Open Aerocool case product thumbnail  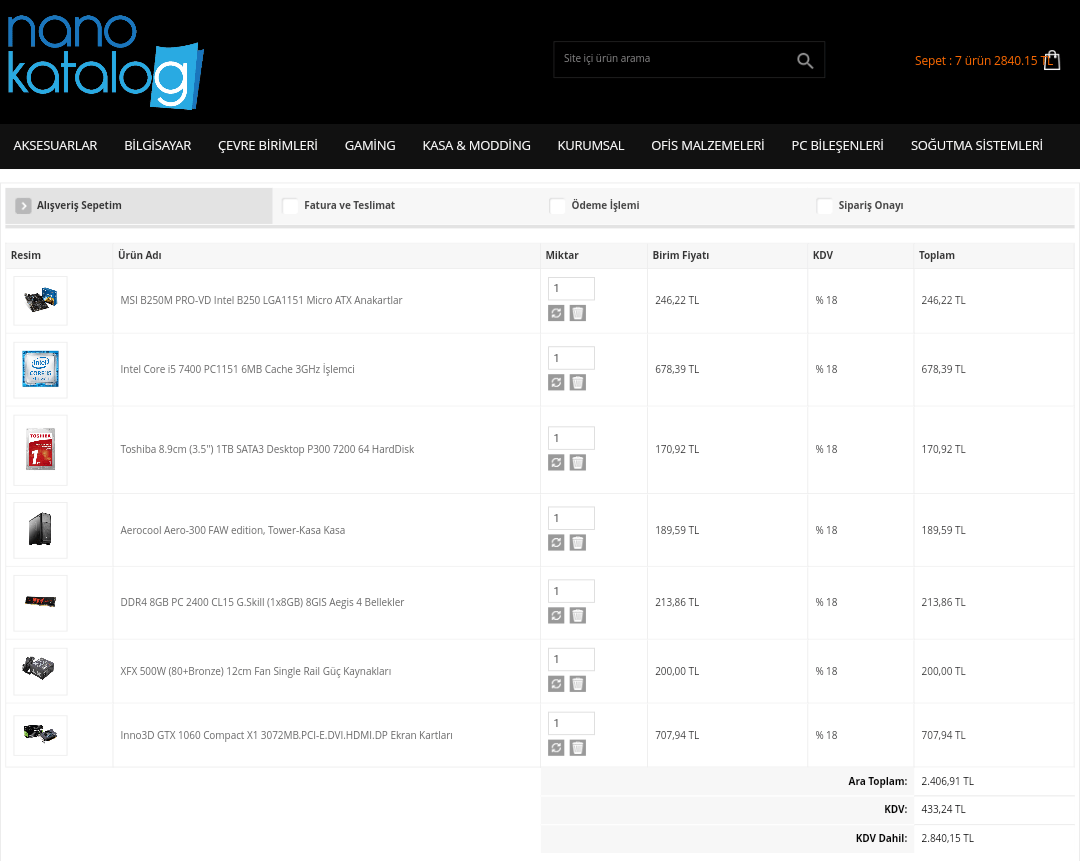click(x=41, y=530)
